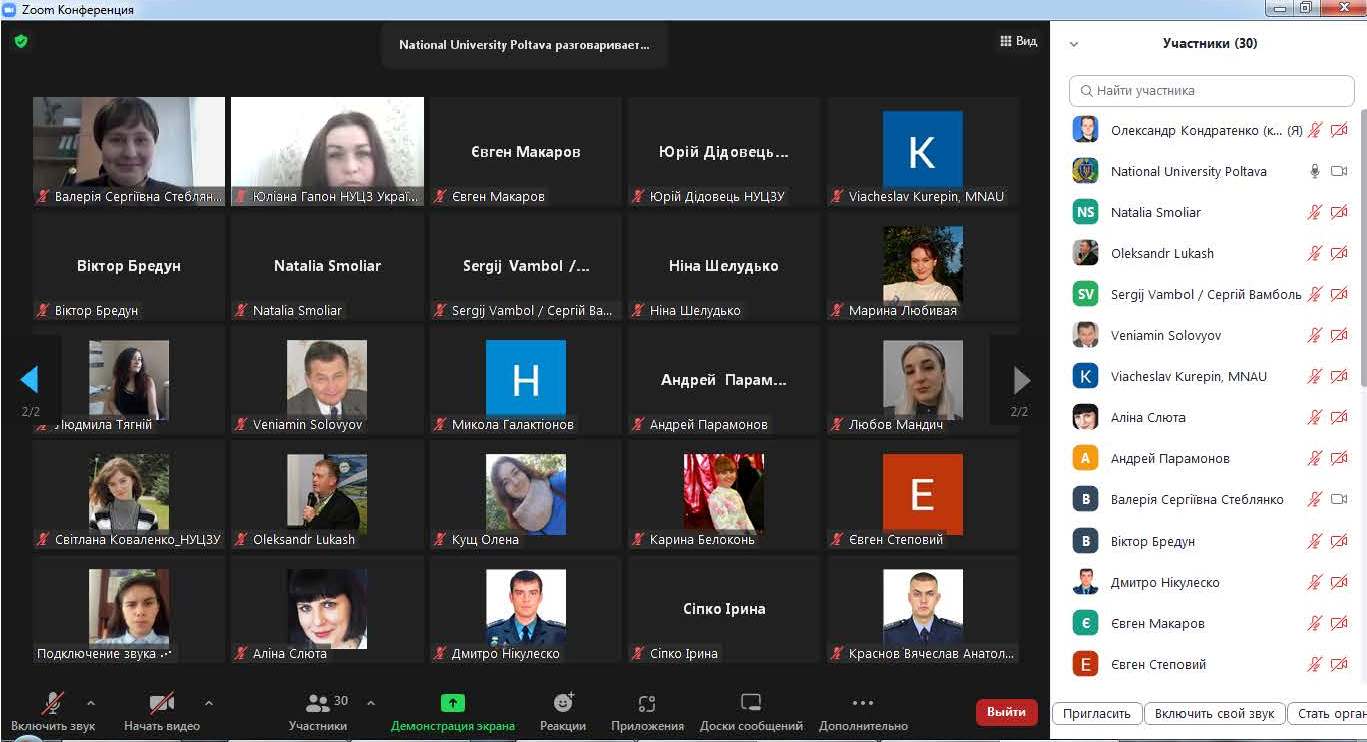Expand video options arrow next to camera
Viewport: 1367px width, 742px height.
(208, 703)
